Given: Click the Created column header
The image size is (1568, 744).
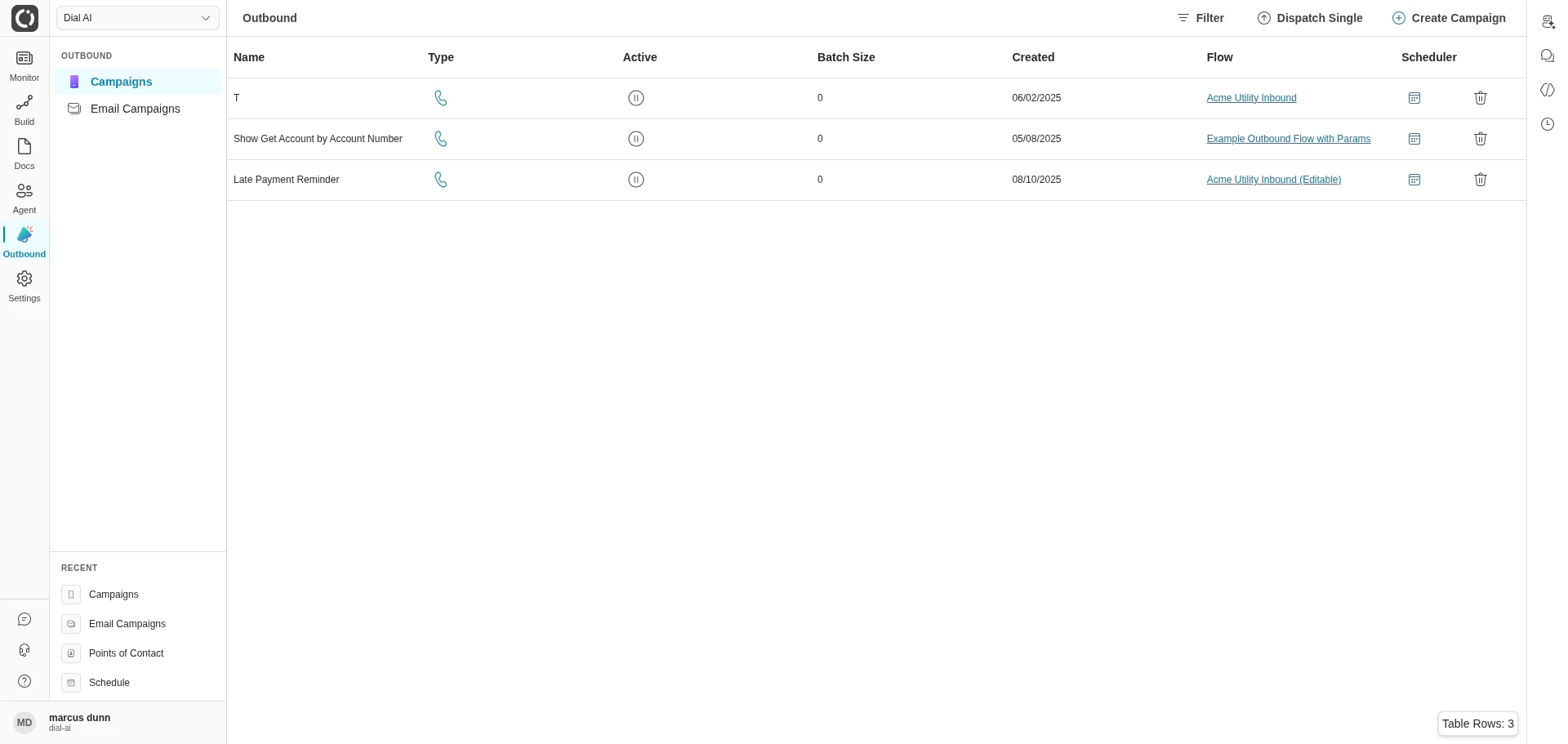Looking at the screenshot, I should [x=1033, y=57].
